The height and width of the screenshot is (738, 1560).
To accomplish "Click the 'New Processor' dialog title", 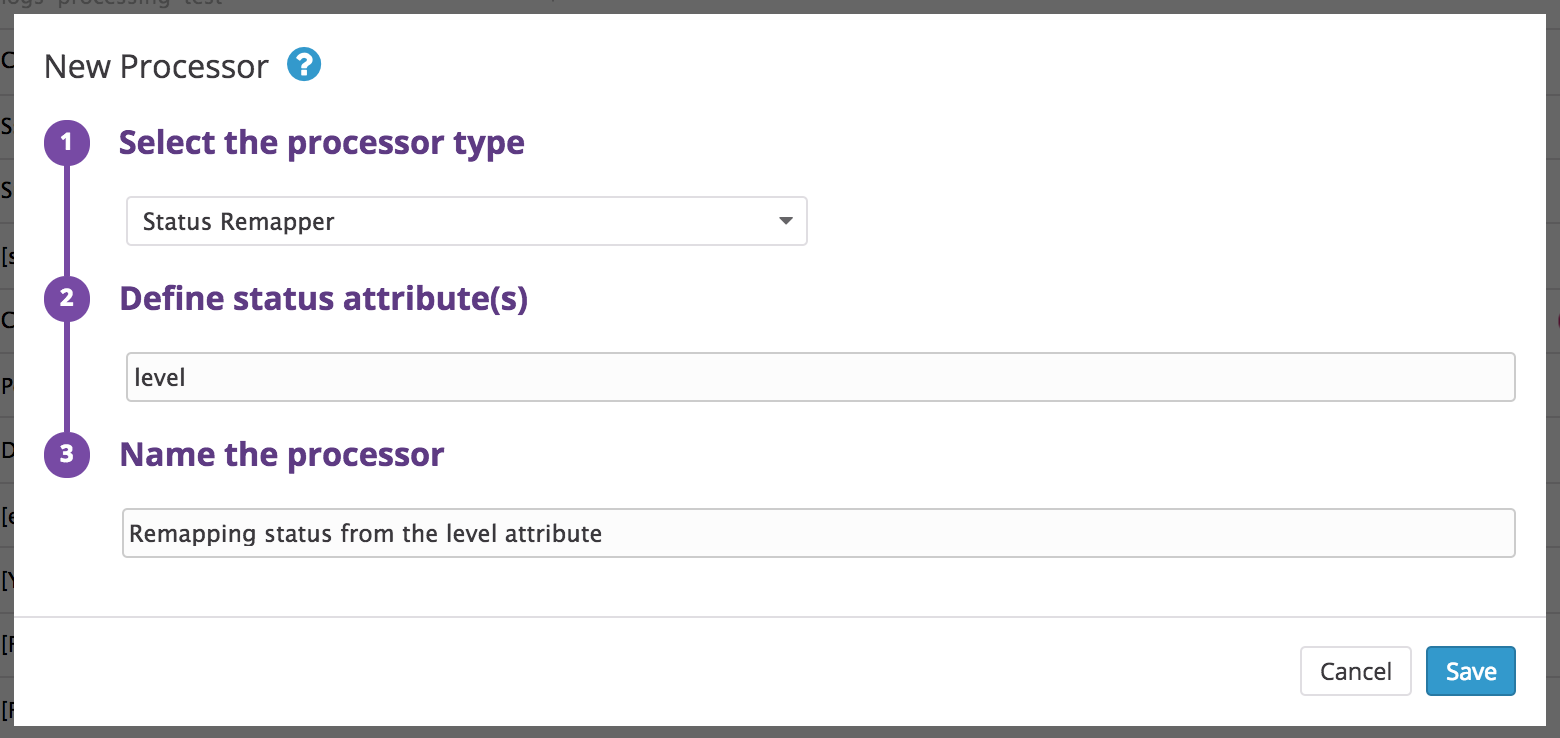I will tap(157, 67).
